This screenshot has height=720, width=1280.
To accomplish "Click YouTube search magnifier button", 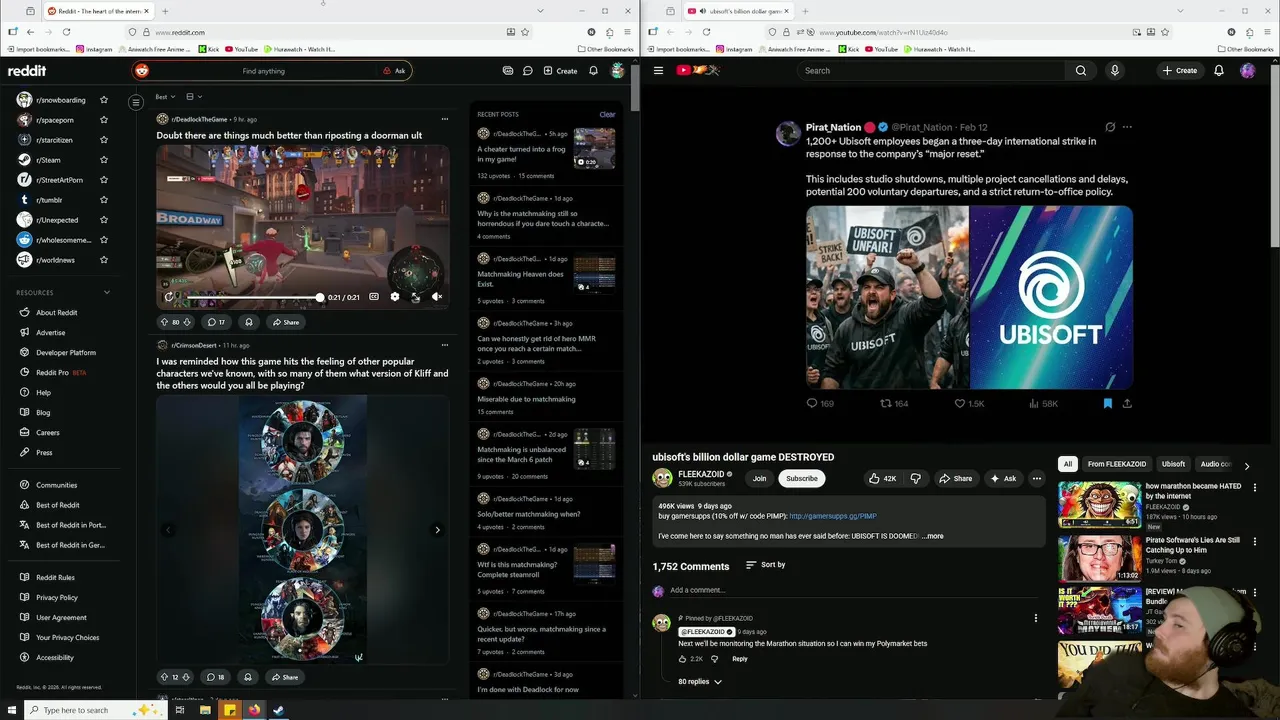I will (1080, 71).
